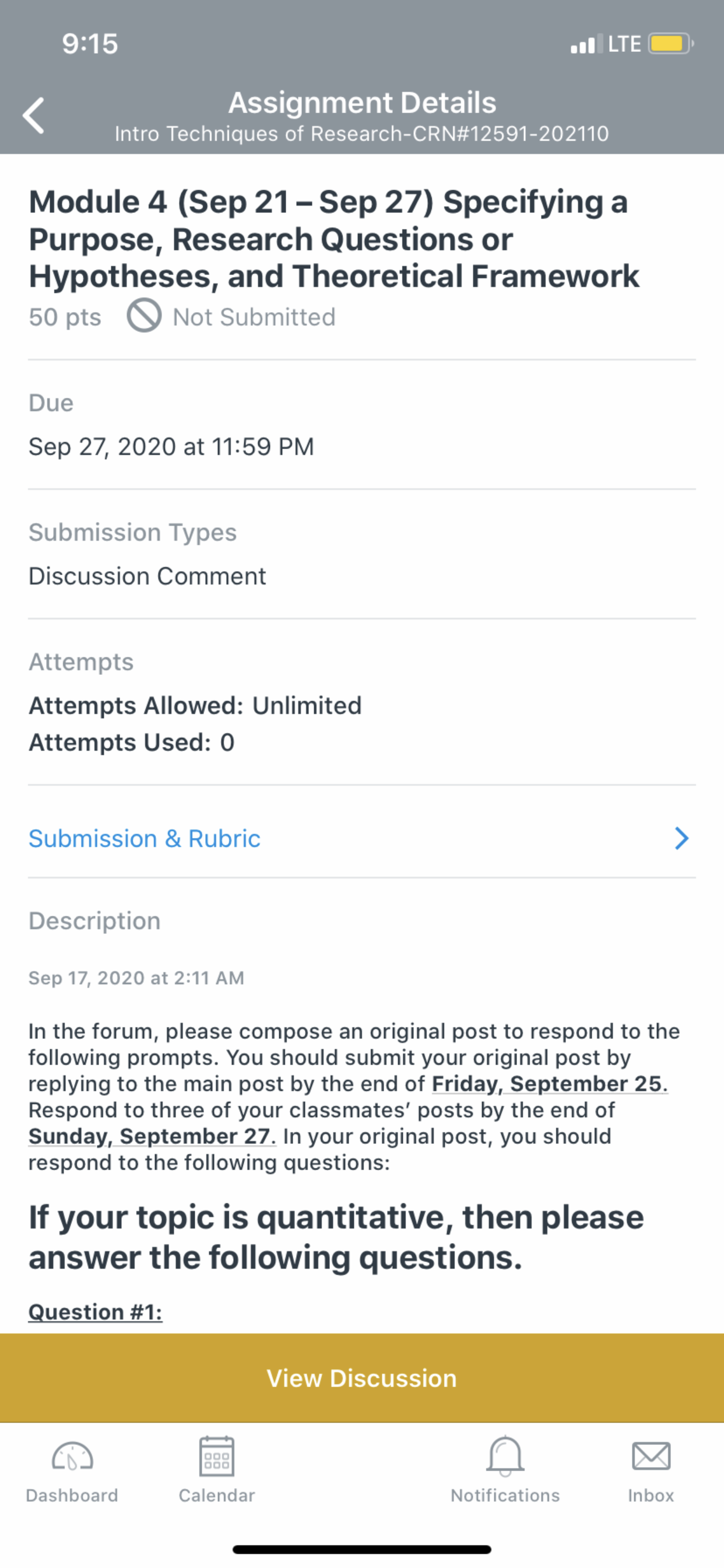Tap the back arrow icon
Screen dimensions: 724x1568
coord(33,115)
